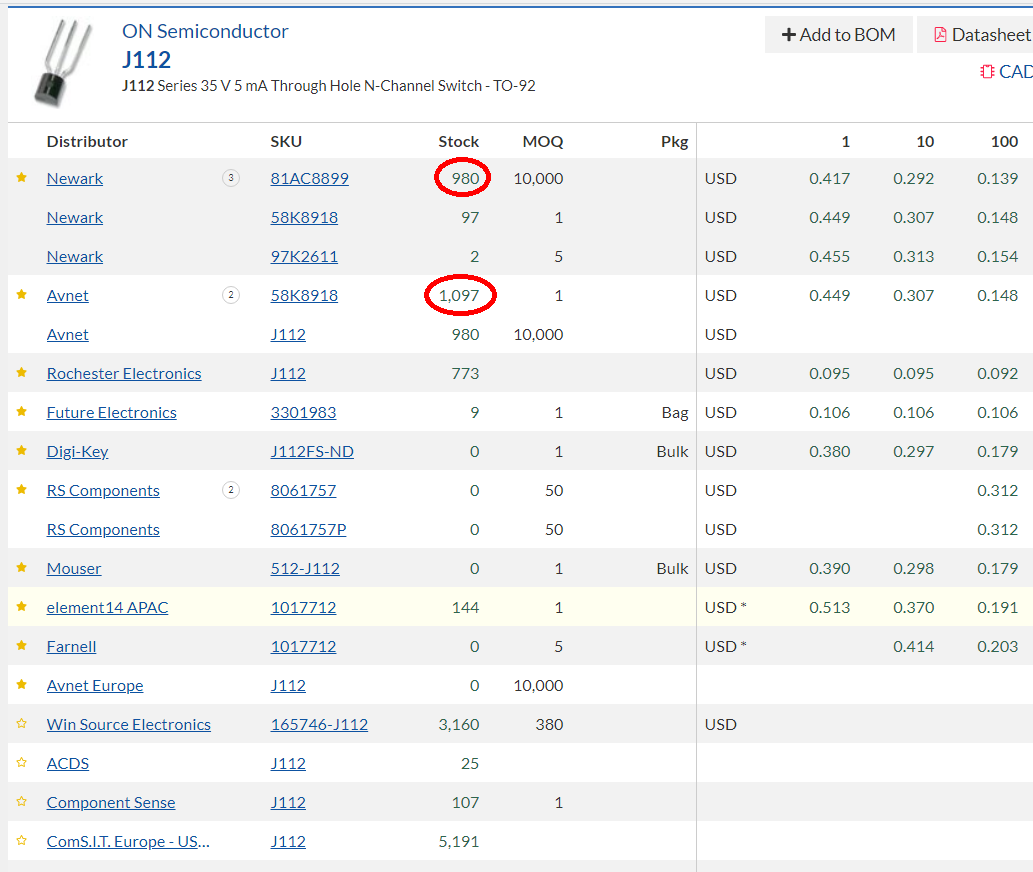Screen dimensions: 1033x872
Task: Open the element14 APAC distributor link
Action: point(107,607)
